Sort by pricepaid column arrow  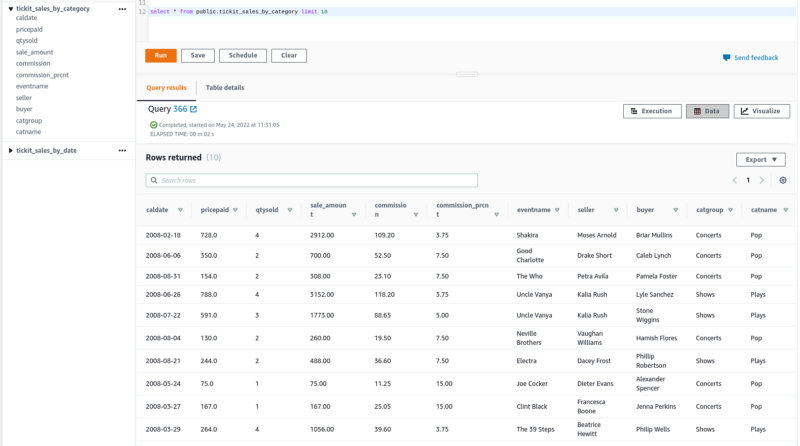point(235,210)
